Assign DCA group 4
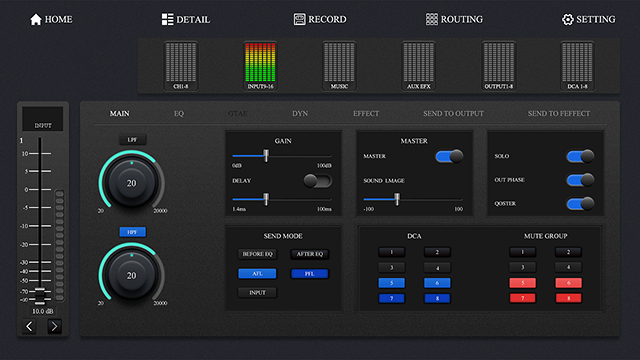Screen dimensions: 640x360 (437, 267)
